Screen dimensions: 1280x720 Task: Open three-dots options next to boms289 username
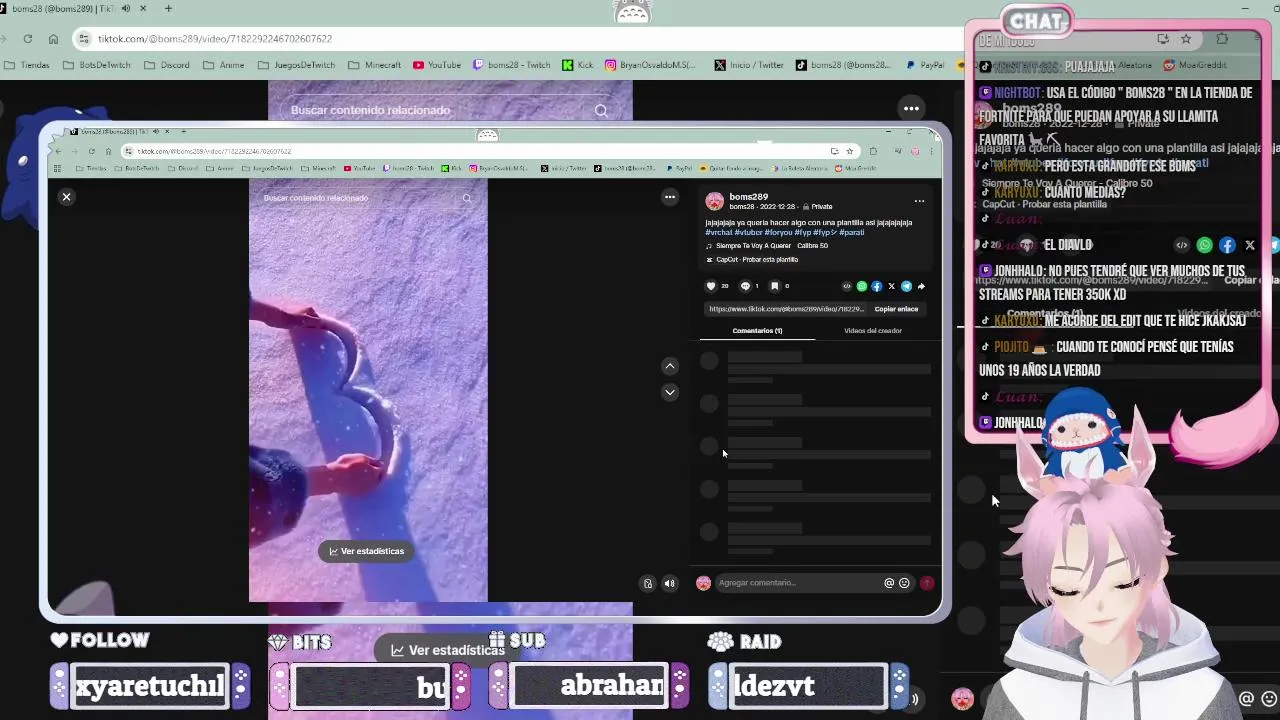pos(919,201)
